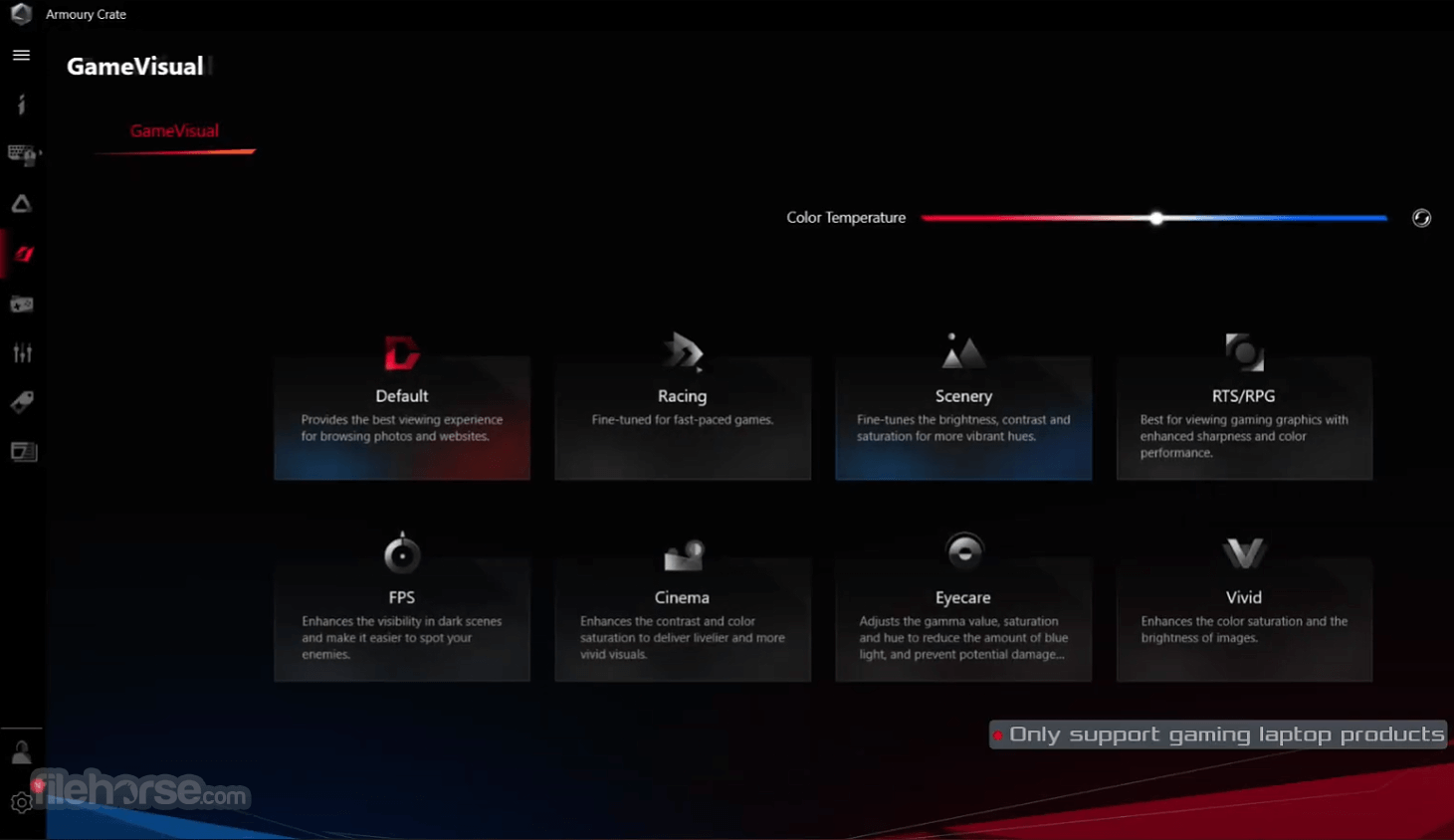The width and height of the screenshot is (1454, 840).
Task: Select the Racing mode label
Action: 682,396
